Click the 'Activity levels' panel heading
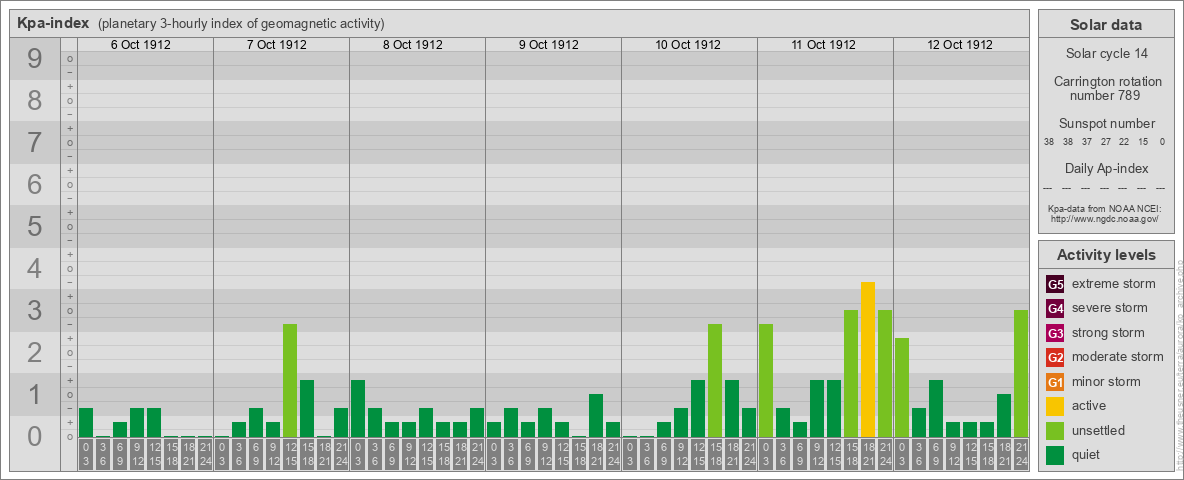 pyautogui.click(x=1106, y=255)
